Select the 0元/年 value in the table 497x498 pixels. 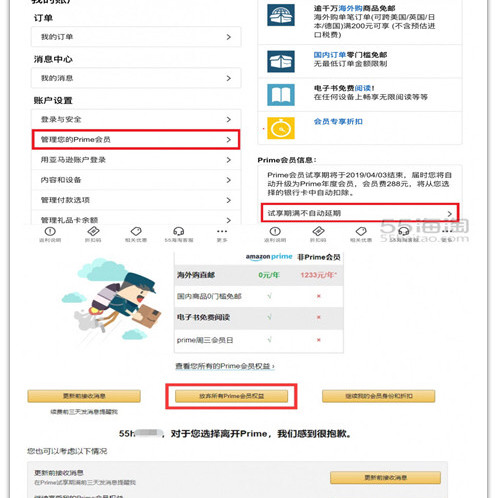[269, 275]
